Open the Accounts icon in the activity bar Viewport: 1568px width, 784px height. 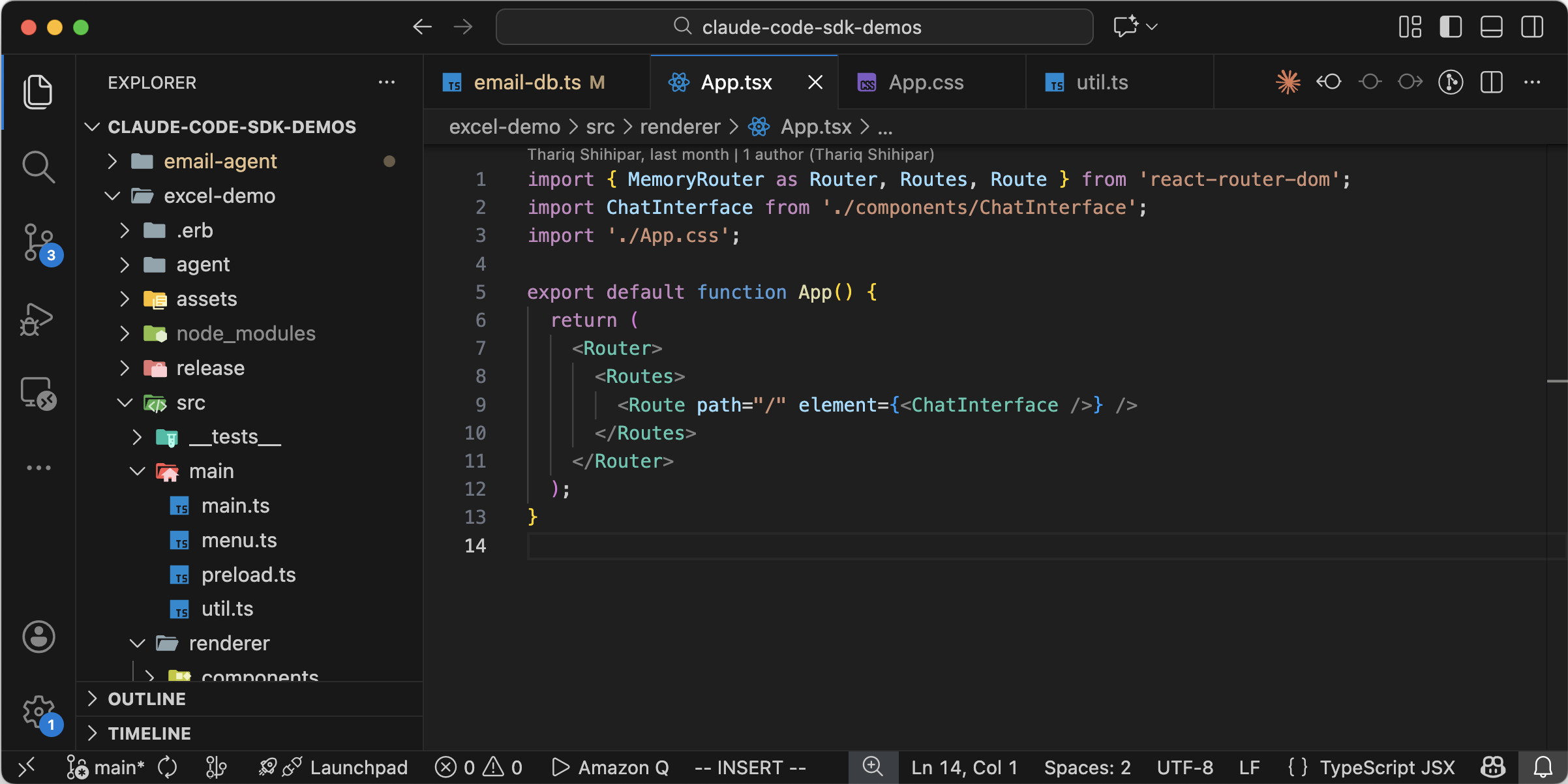pyautogui.click(x=38, y=636)
